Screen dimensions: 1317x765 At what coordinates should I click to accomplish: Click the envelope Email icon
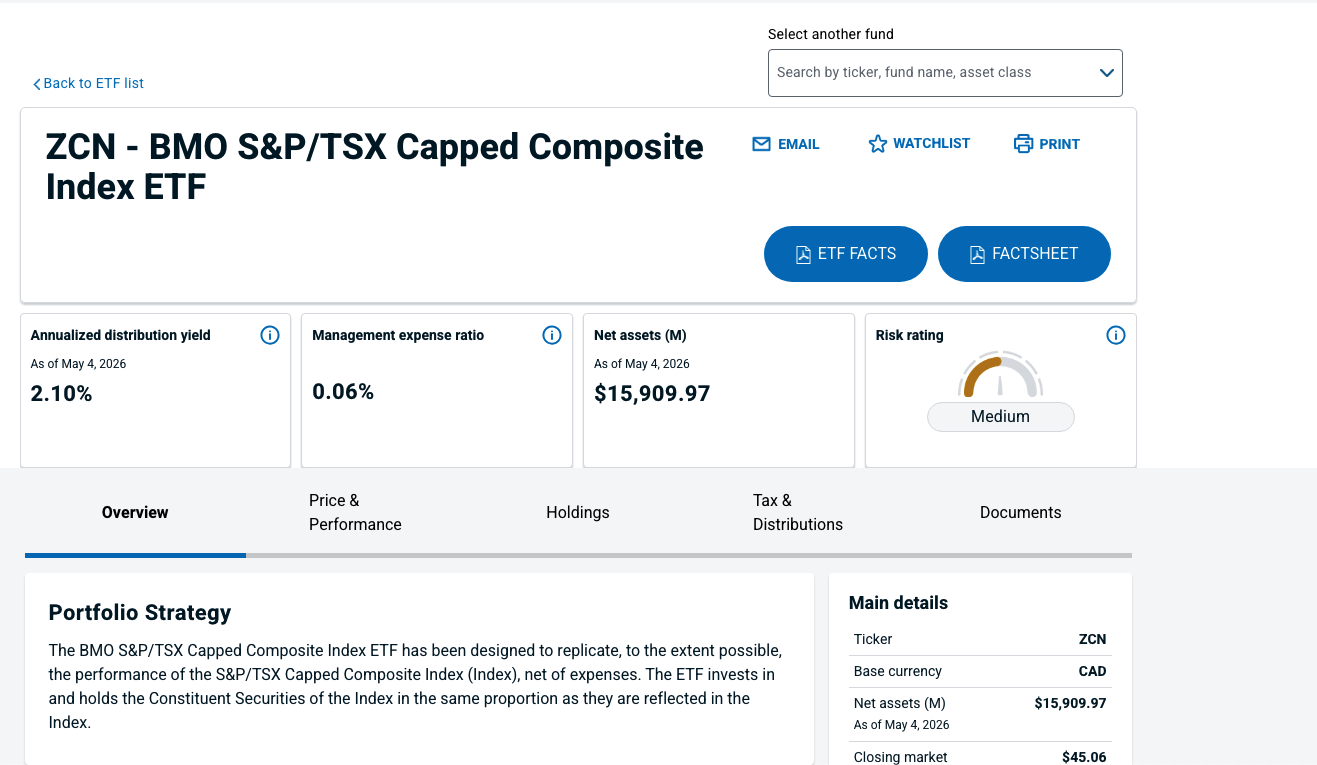[x=761, y=144]
